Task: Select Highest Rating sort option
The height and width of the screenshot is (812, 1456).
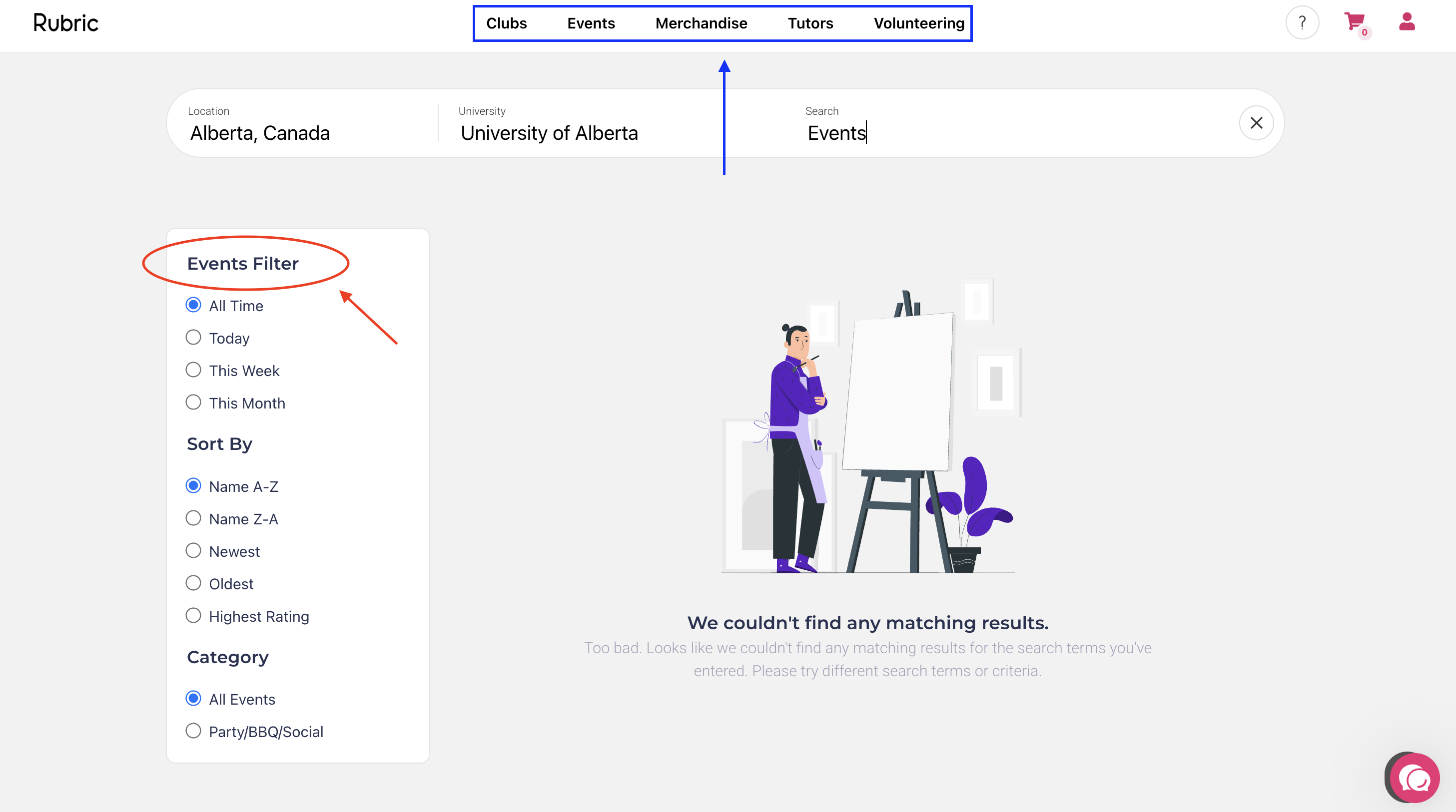Action: pos(193,615)
